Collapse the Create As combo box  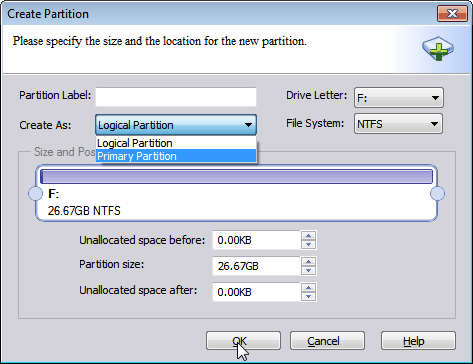coord(176,125)
